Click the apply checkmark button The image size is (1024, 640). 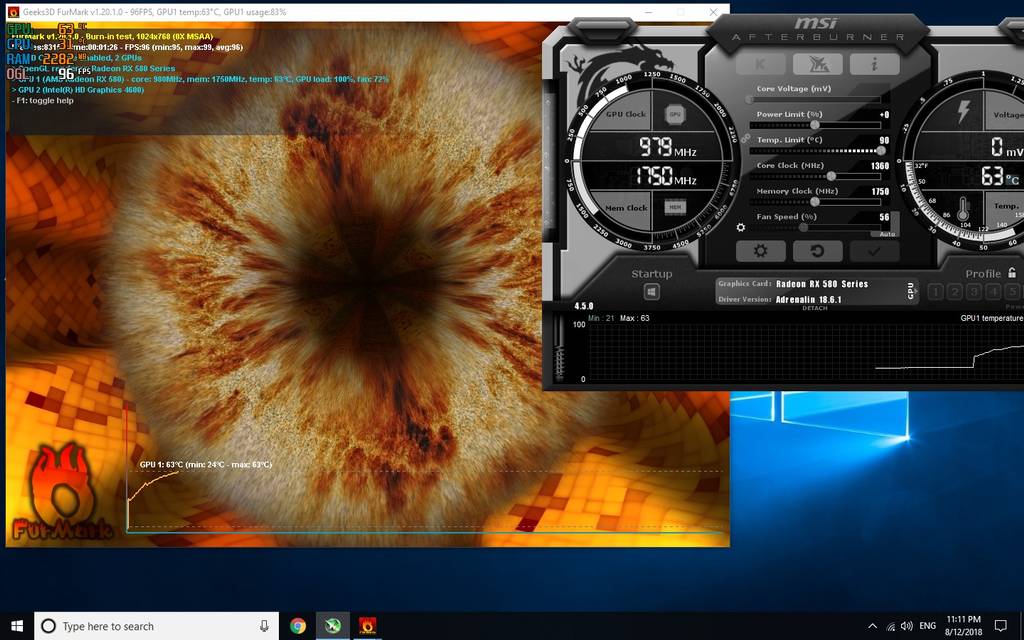point(874,250)
